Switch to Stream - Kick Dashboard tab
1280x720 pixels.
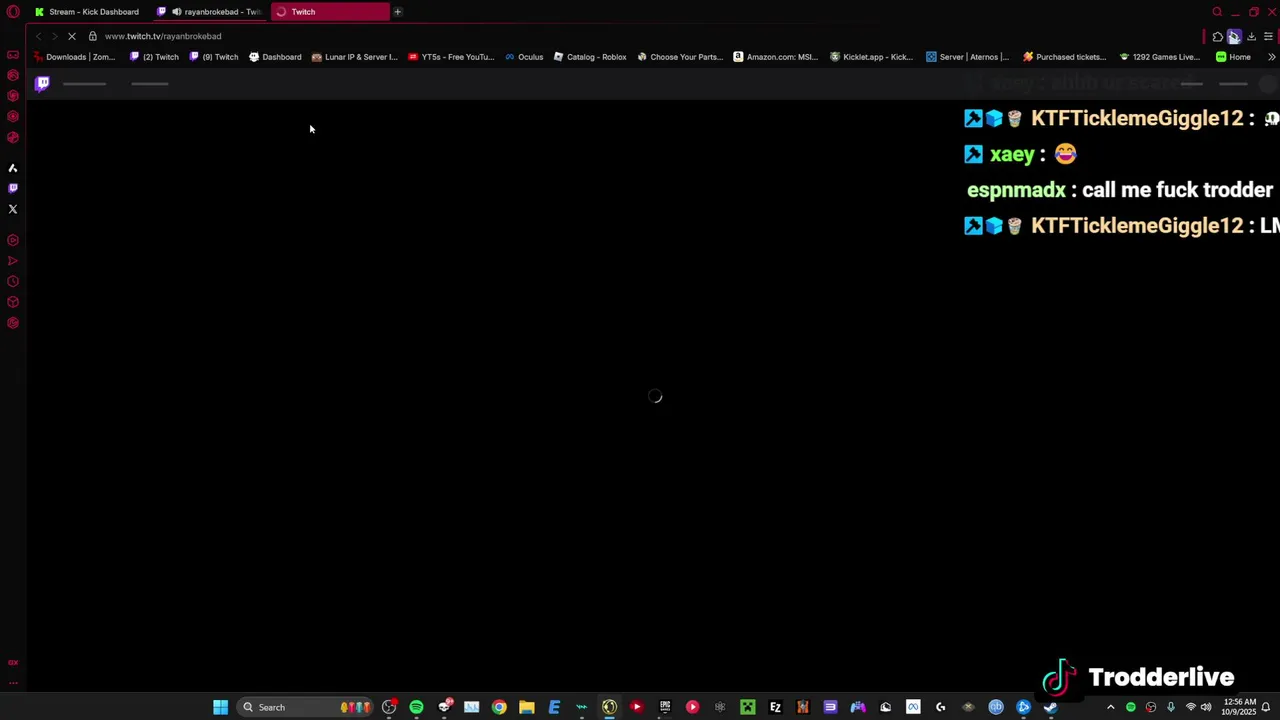(x=87, y=12)
